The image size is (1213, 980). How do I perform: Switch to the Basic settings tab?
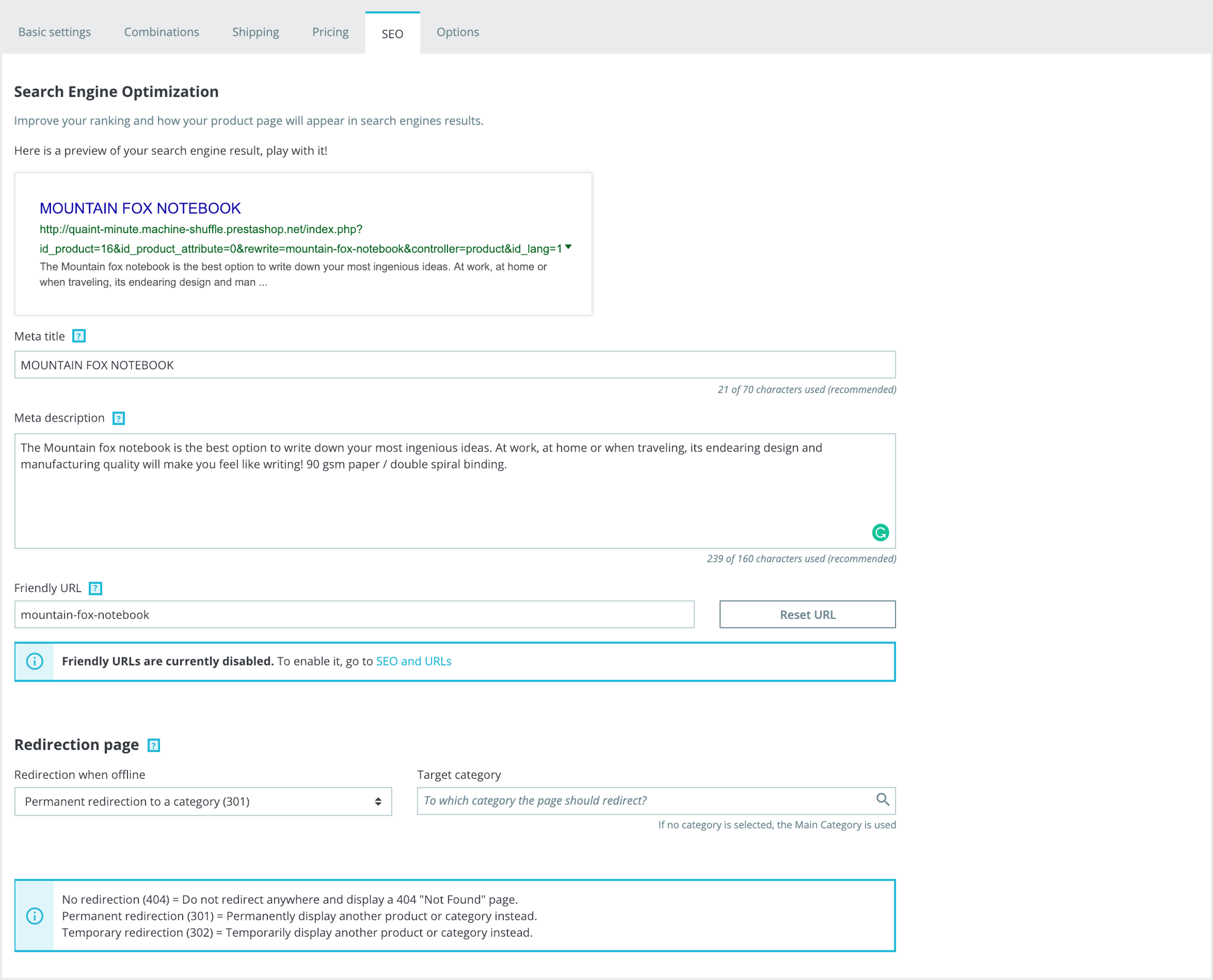(55, 32)
